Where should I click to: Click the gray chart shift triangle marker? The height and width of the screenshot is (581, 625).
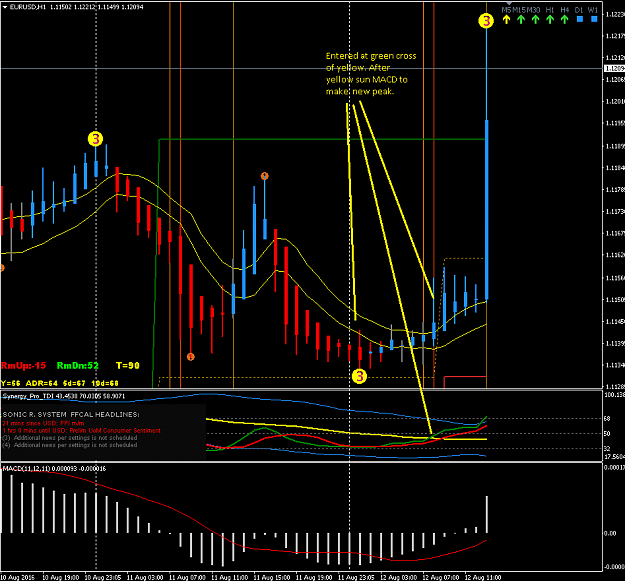(x=509, y=4)
